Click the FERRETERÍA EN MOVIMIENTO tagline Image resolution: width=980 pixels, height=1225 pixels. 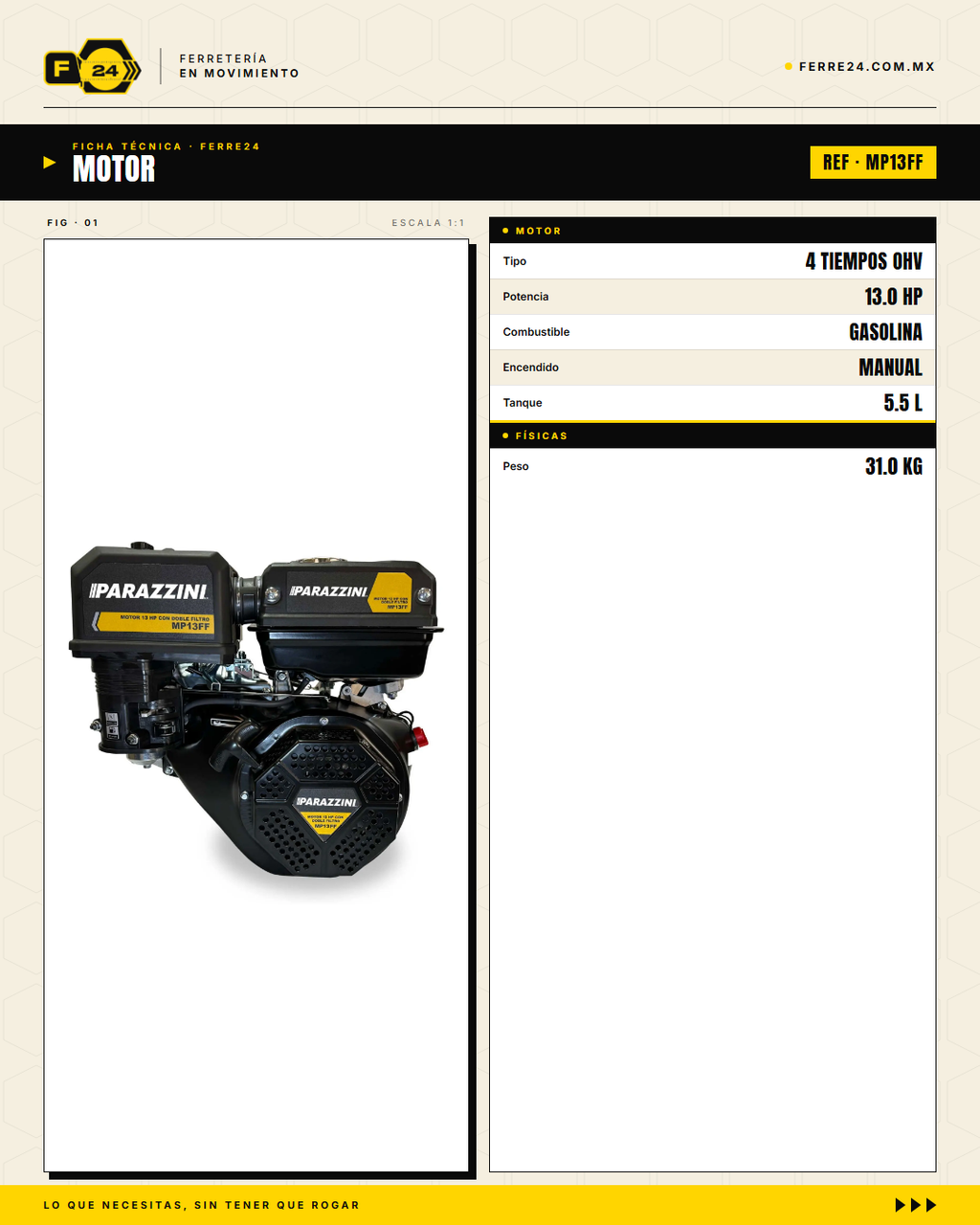coord(239,66)
